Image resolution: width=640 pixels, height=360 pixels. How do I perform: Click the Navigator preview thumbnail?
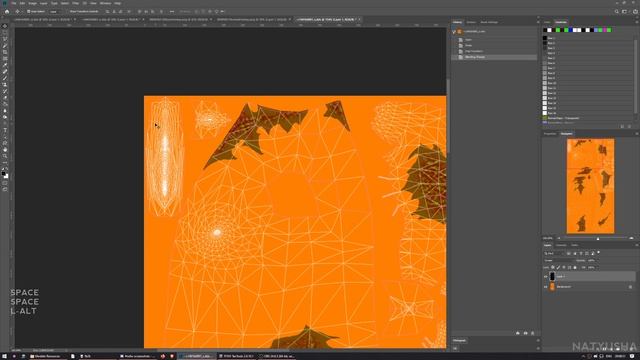(590, 186)
